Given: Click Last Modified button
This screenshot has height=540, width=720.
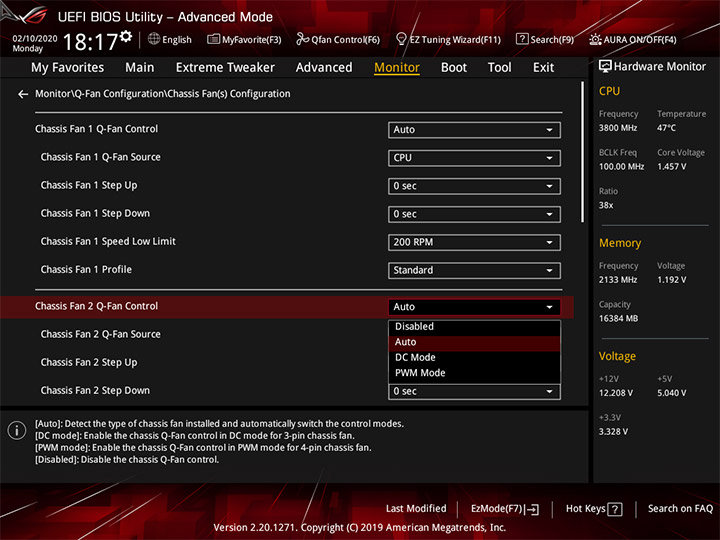Looking at the screenshot, I should pyautogui.click(x=416, y=509).
